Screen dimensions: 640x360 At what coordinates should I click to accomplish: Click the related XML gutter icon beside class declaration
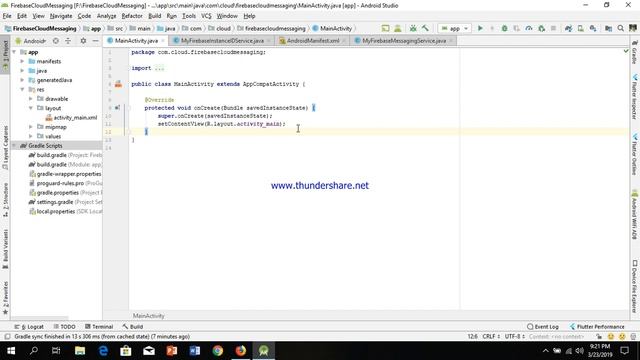coord(118,84)
